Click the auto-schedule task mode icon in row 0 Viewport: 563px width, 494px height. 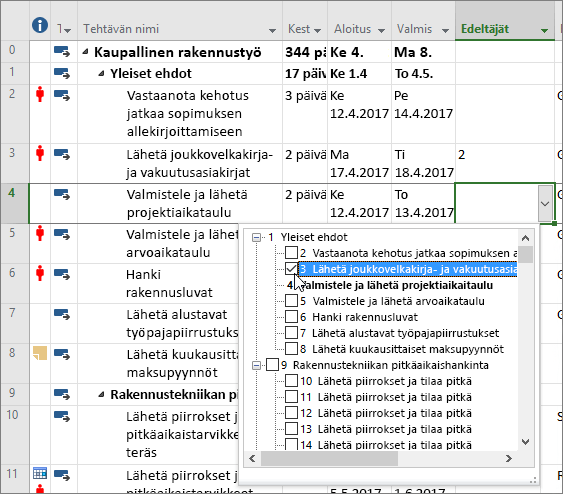[62, 51]
